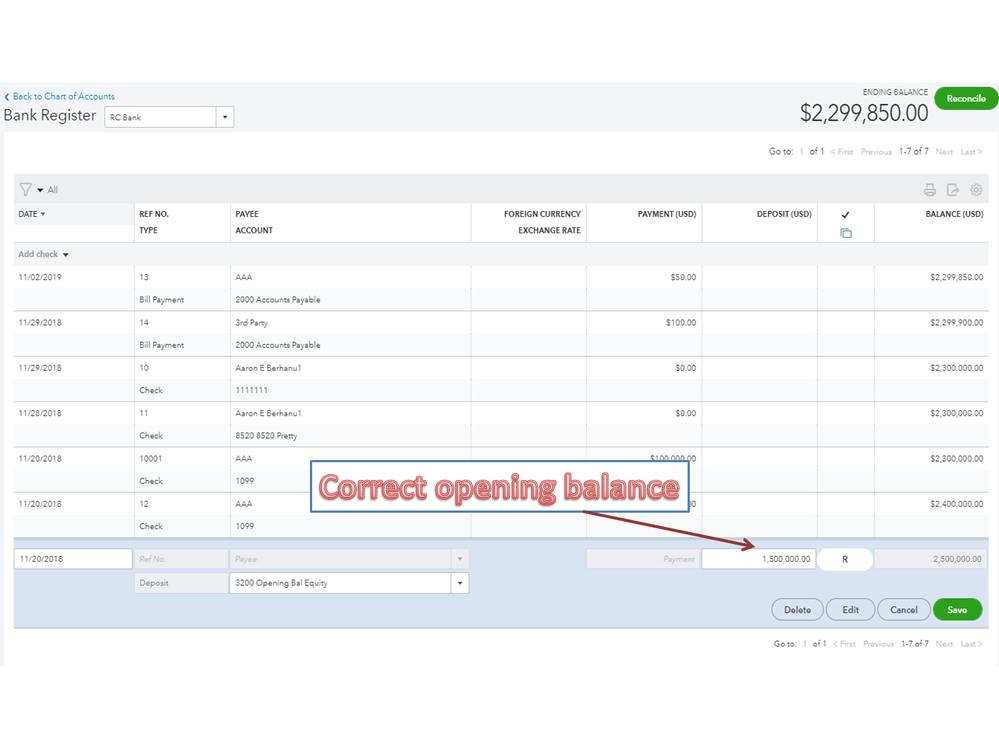
Task: Click the Payee input field
Action: pyautogui.click(x=340, y=559)
